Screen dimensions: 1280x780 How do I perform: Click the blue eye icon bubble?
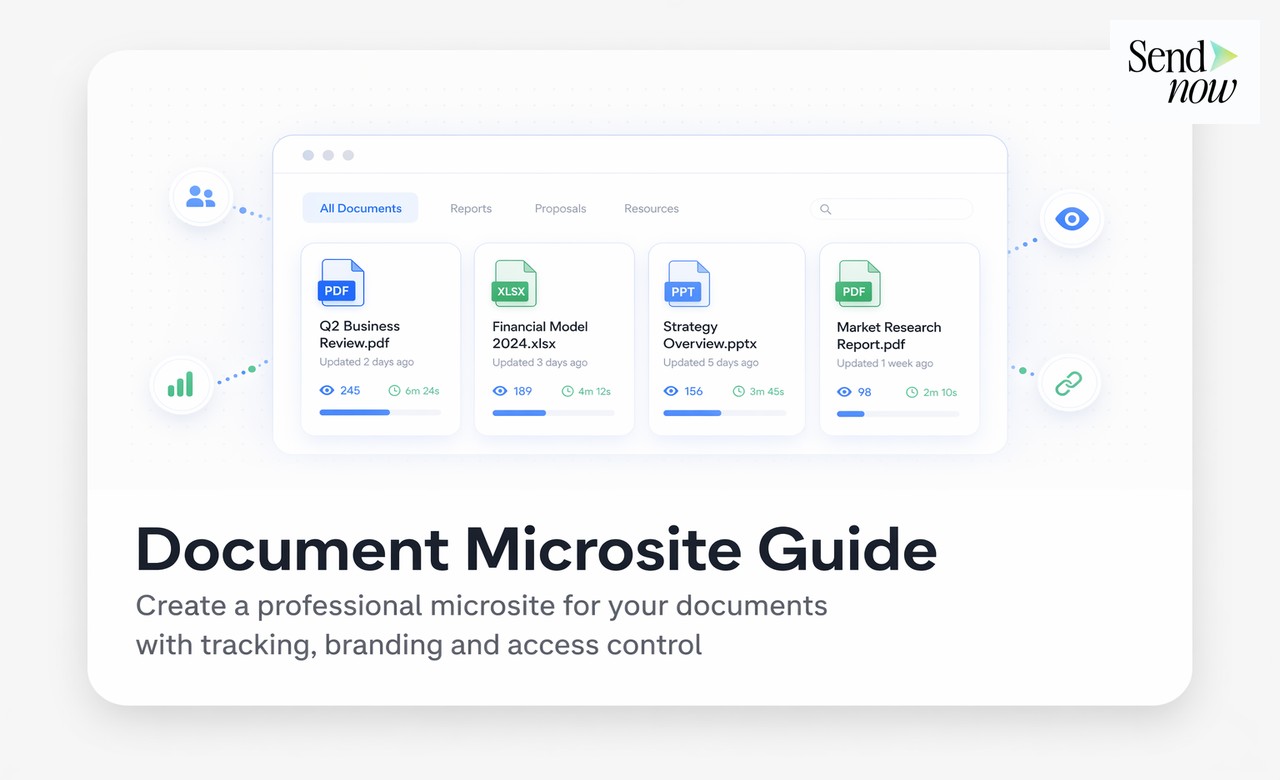(x=1071, y=219)
